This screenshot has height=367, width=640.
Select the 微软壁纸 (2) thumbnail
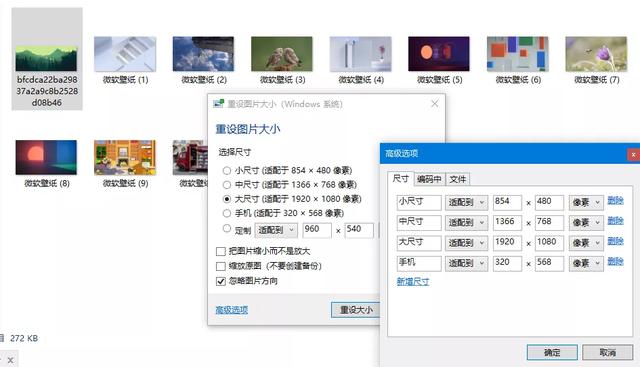pyautogui.click(x=203, y=54)
